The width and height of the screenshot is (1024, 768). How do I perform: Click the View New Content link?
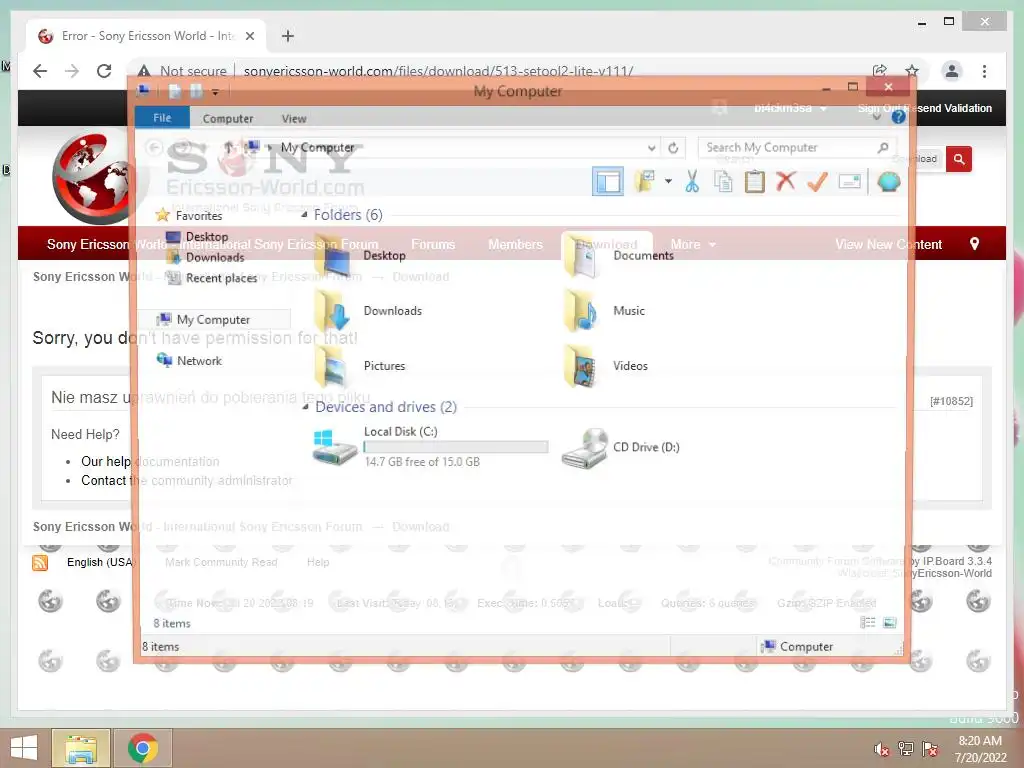point(888,244)
